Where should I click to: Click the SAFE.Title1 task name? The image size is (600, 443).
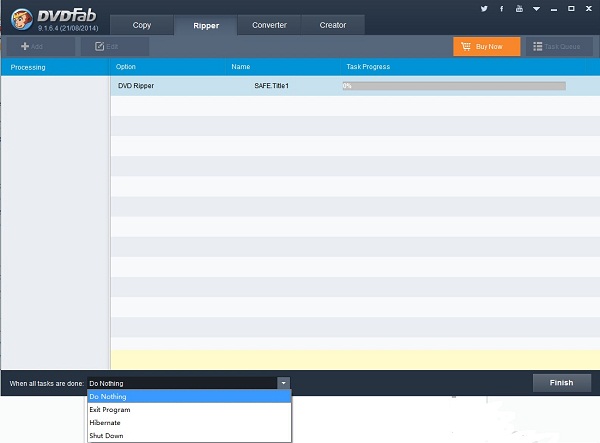[271, 86]
